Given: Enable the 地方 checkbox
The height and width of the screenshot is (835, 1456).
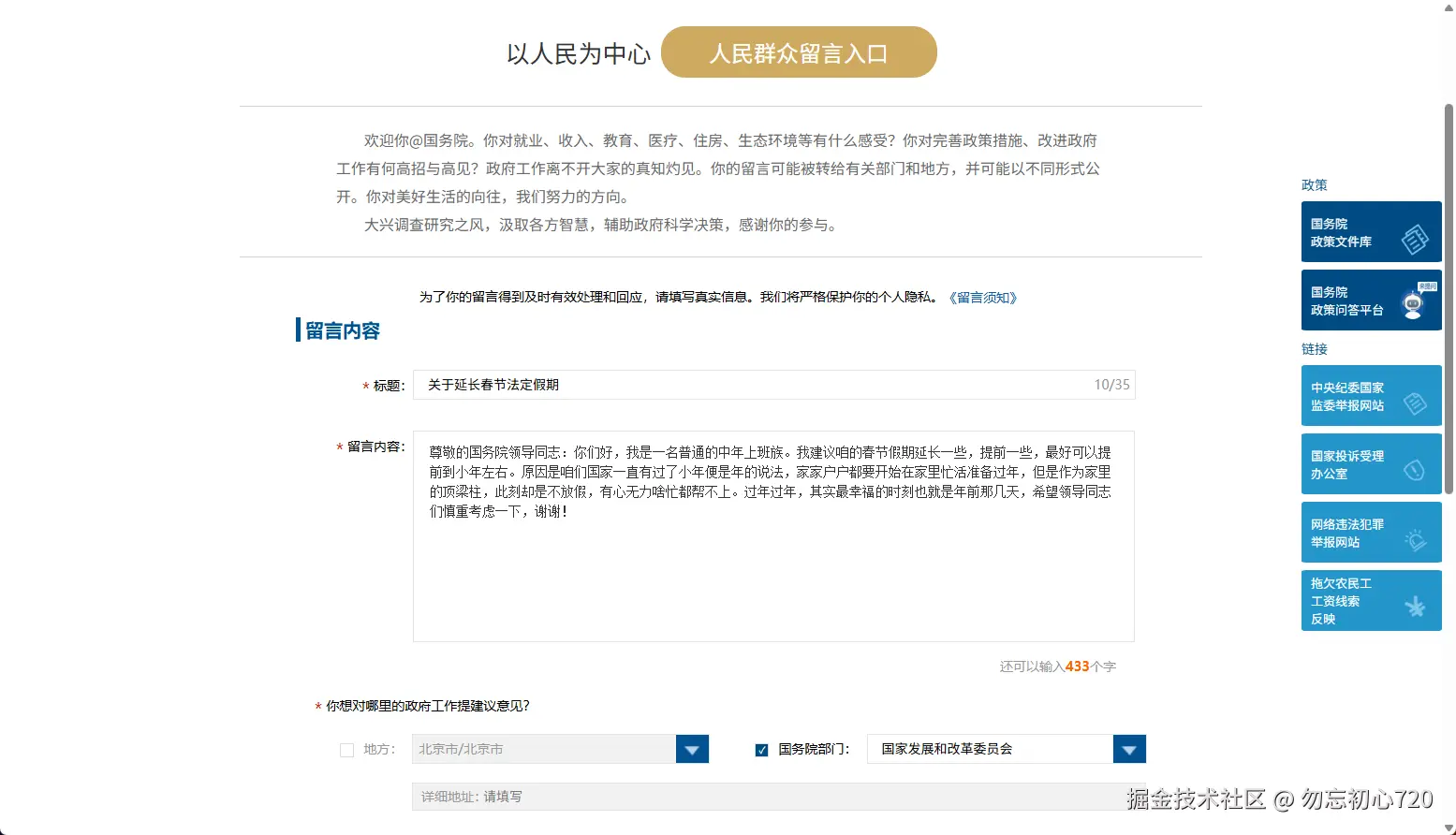Looking at the screenshot, I should [346, 749].
